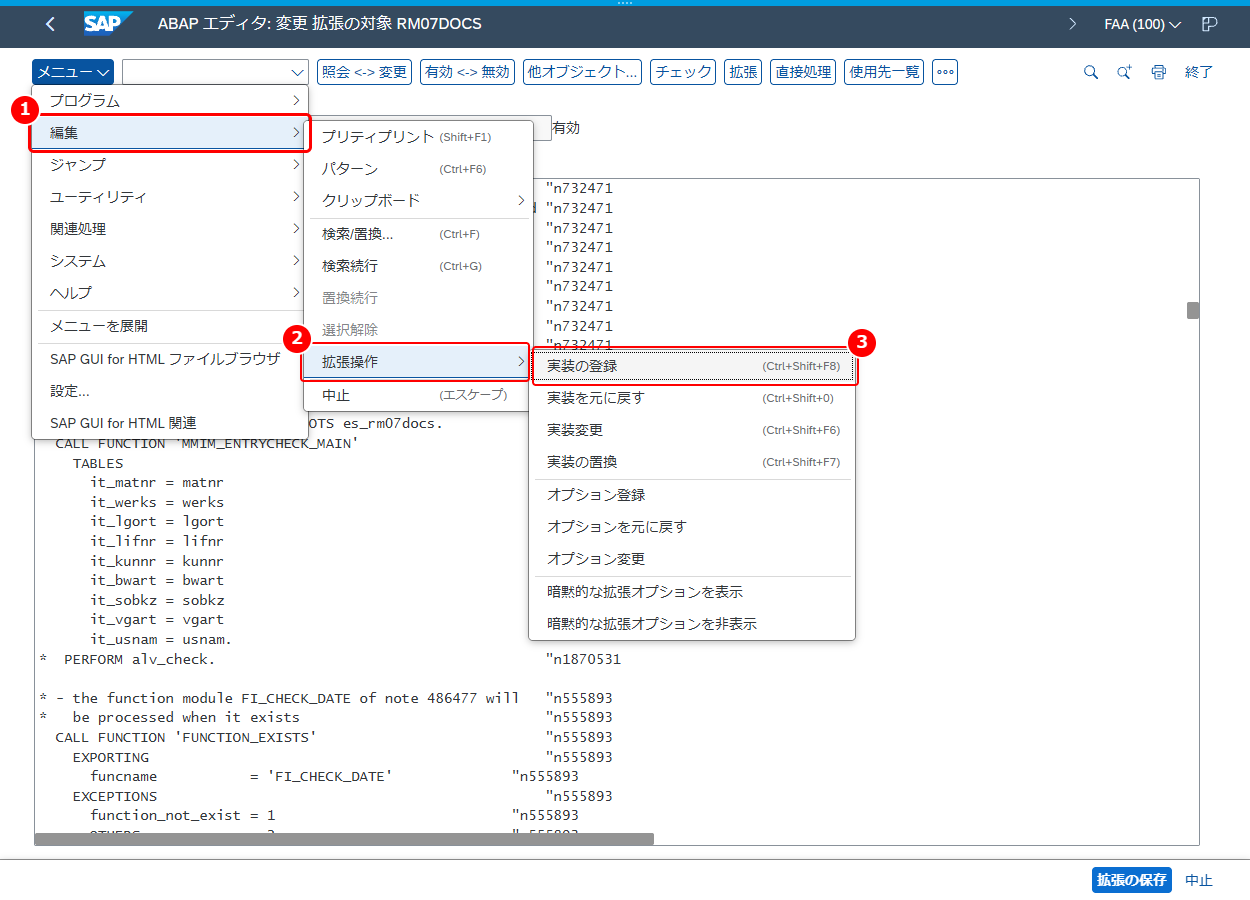Select the 編集 menu entry
1250x900 pixels.
[x=170, y=133]
